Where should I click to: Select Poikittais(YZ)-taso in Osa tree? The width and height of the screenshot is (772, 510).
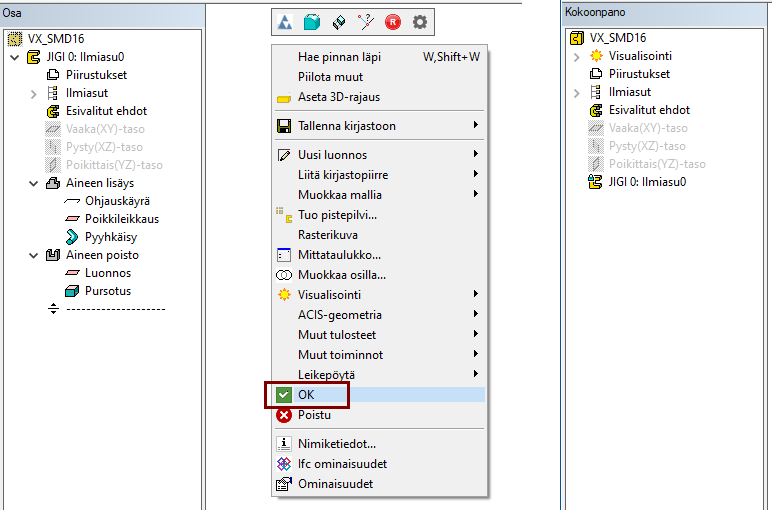[x=114, y=165]
